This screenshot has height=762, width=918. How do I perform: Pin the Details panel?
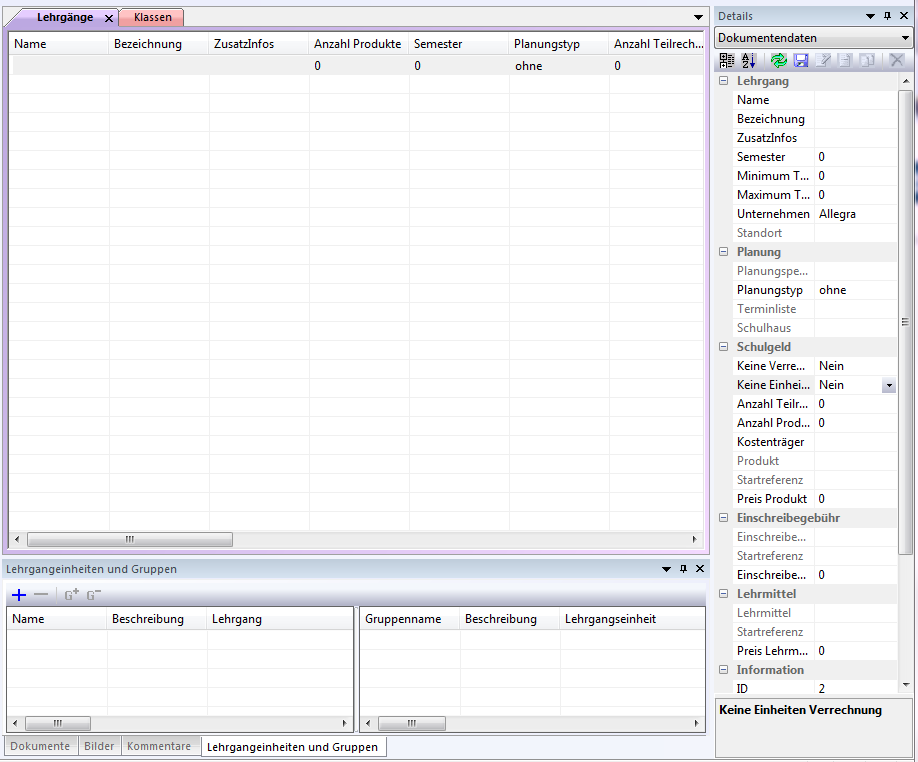point(886,16)
